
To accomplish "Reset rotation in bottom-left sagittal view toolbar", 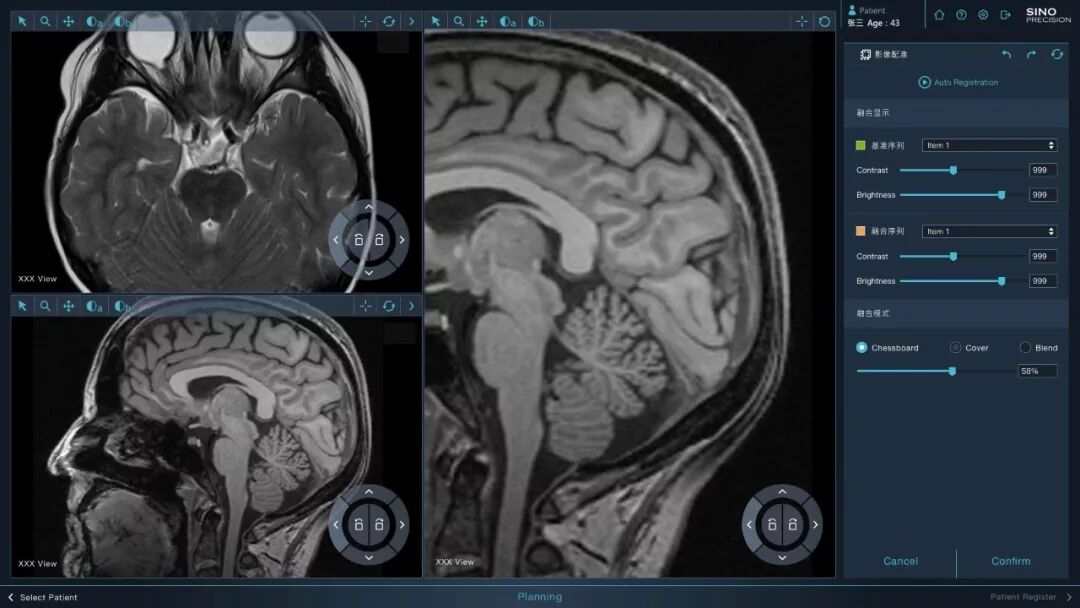I will pyautogui.click(x=388, y=306).
